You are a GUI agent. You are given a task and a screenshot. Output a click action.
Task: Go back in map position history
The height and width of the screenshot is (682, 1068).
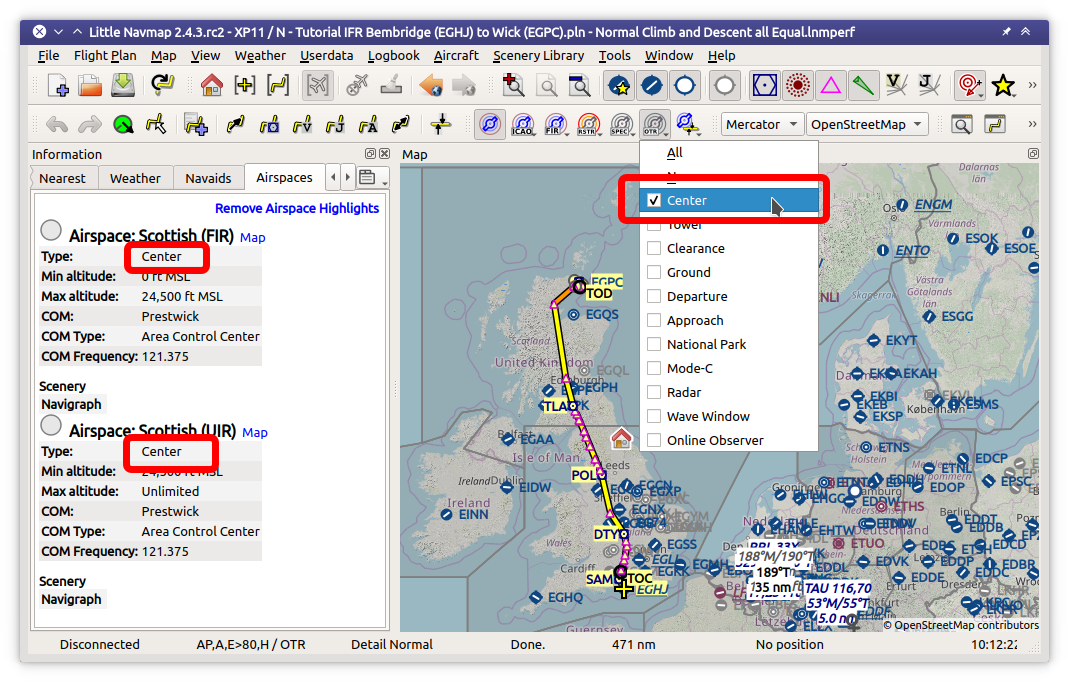tap(430, 85)
